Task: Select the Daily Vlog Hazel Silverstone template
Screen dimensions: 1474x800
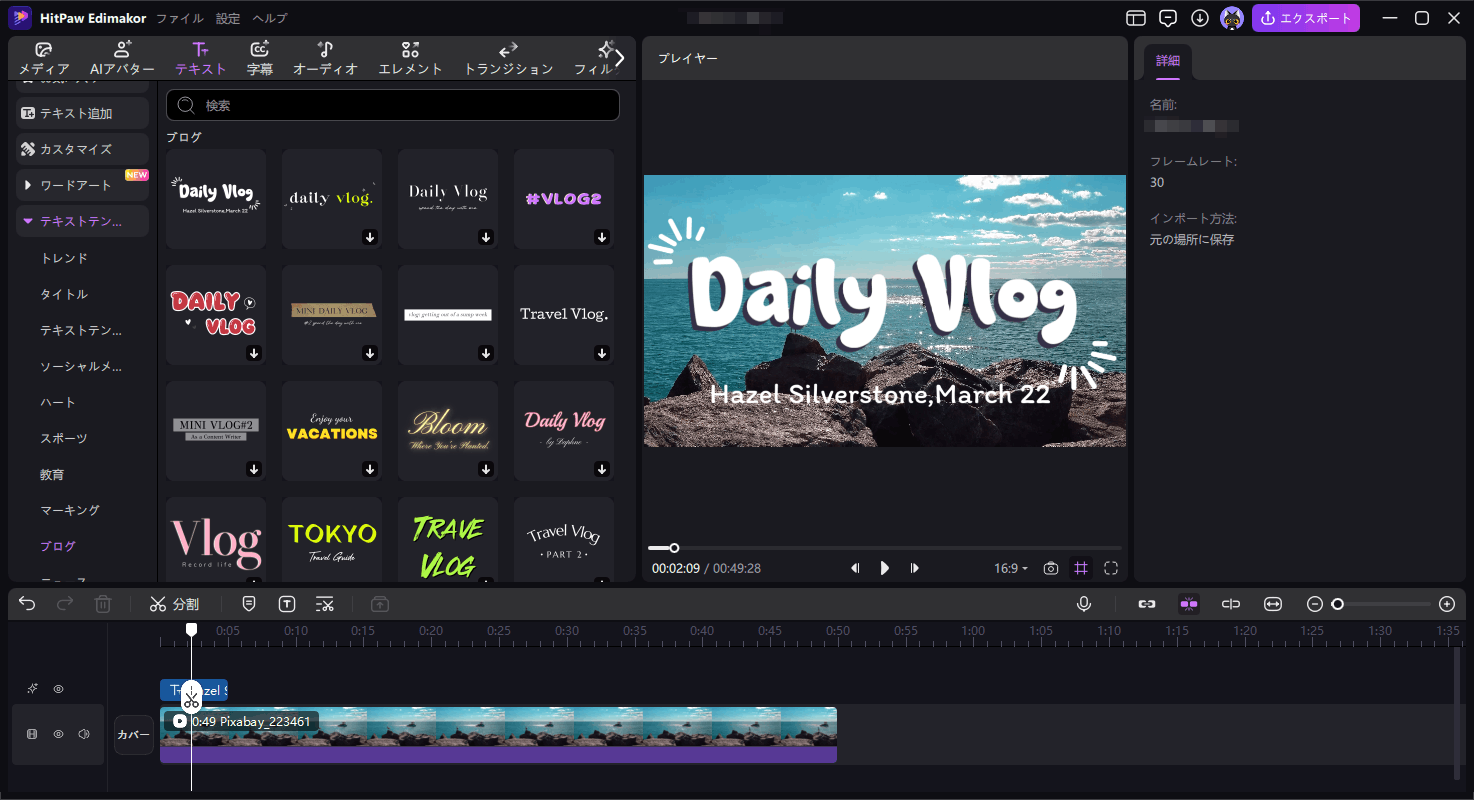Action: click(x=216, y=199)
